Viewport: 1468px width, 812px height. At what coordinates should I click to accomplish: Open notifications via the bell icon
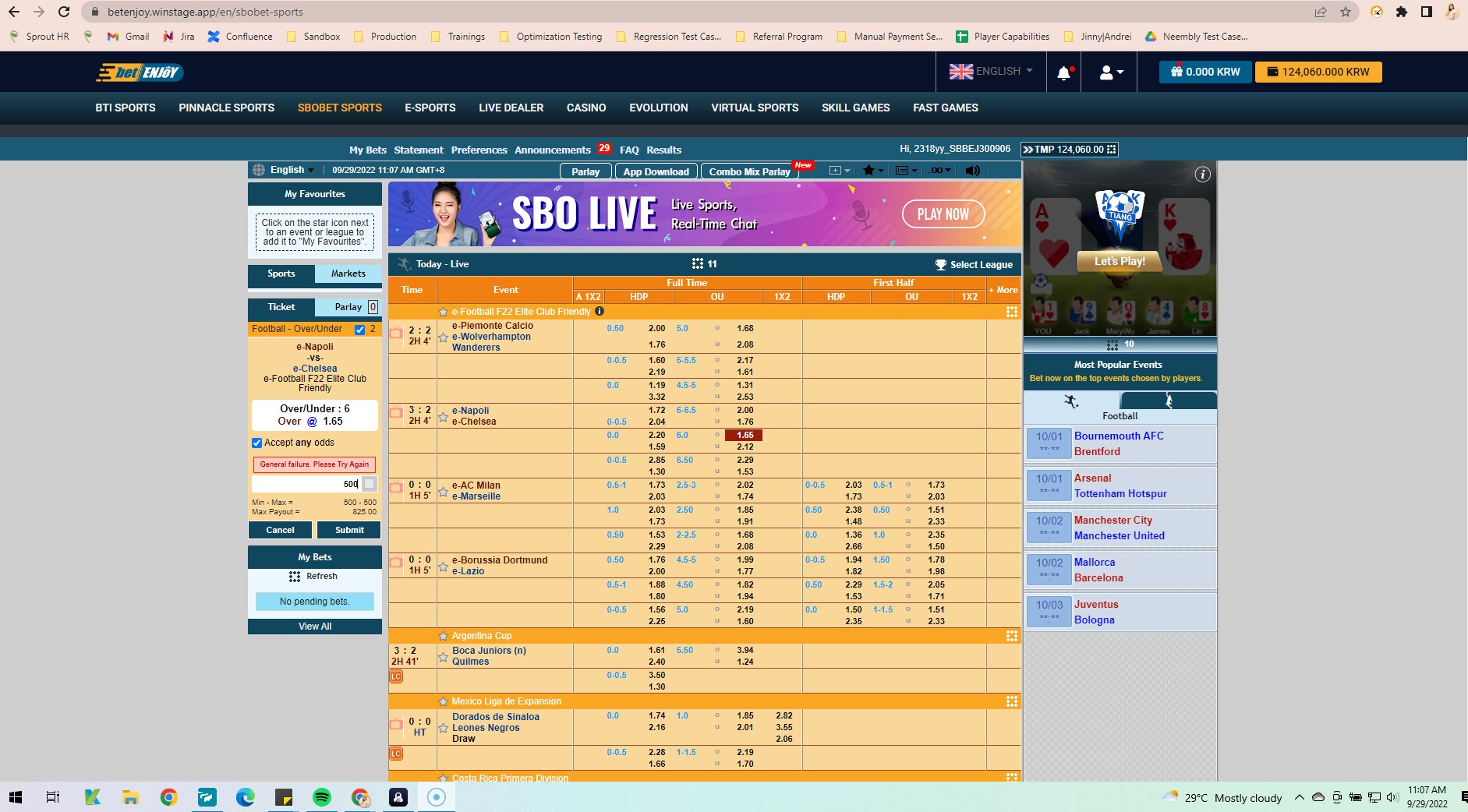pos(1063,72)
